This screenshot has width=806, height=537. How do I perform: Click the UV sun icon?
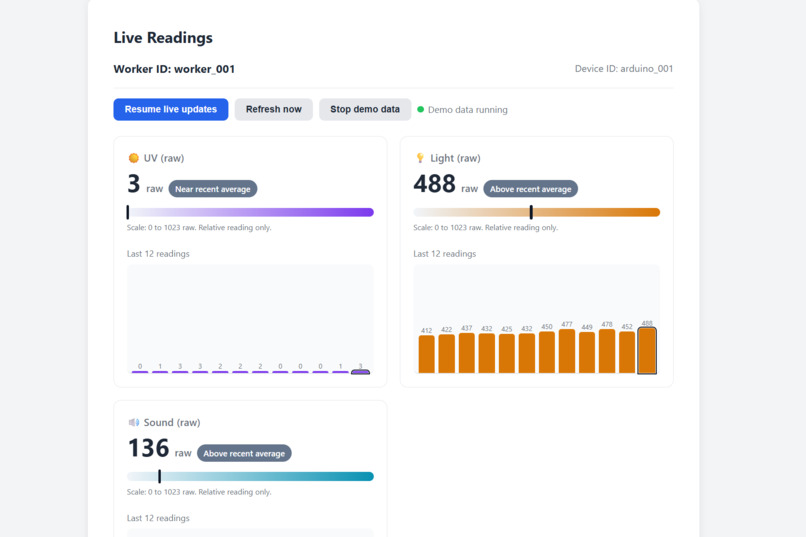click(134, 158)
